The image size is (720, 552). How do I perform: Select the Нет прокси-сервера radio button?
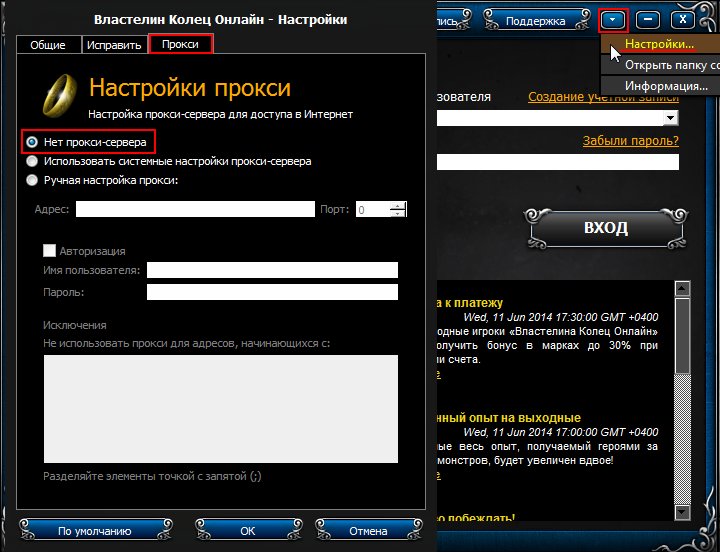click(x=32, y=142)
